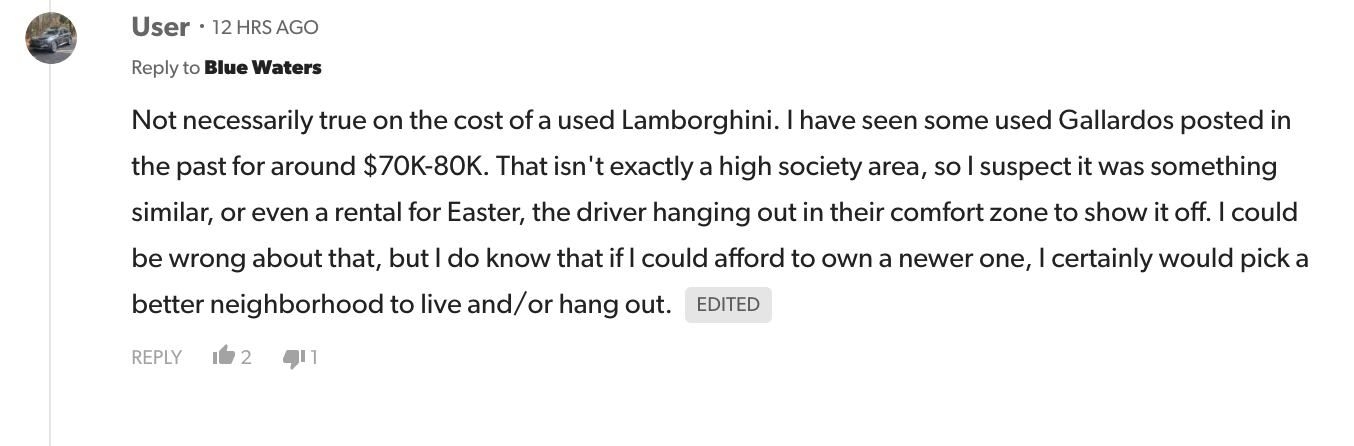Click the "Reply to" label text
The width and height of the screenshot is (1354, 446).
coord(166,68)
